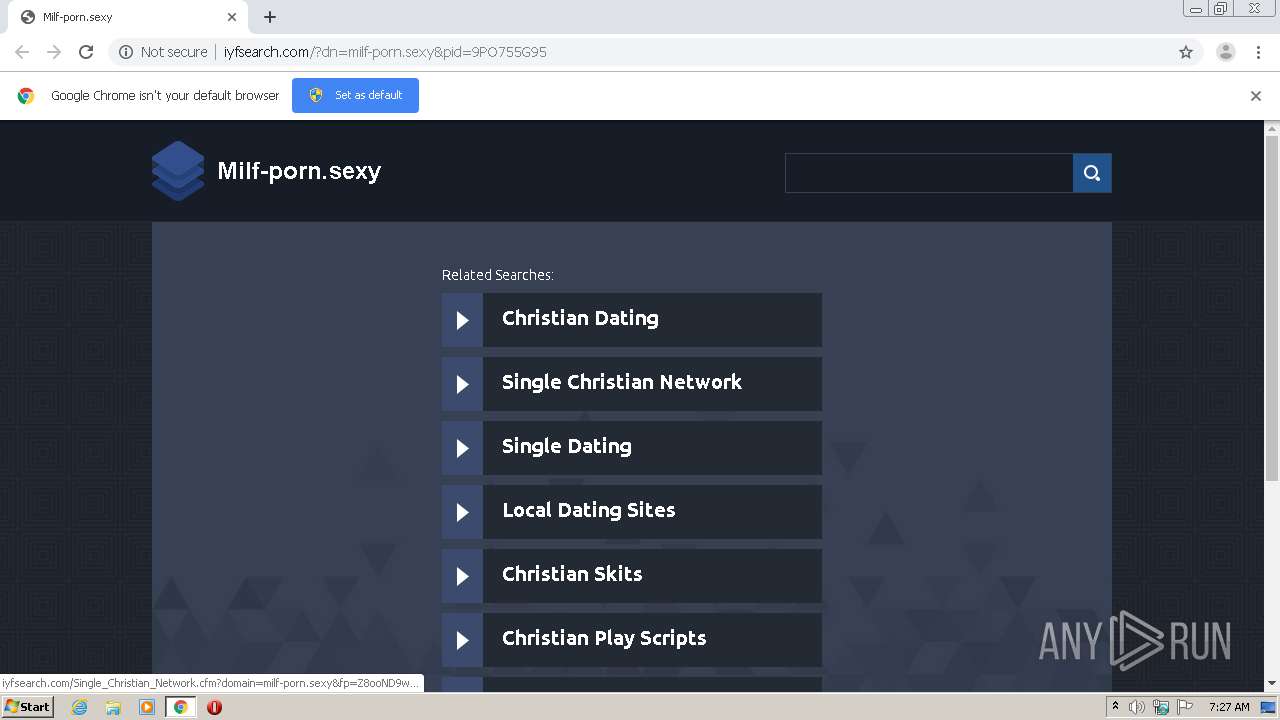Go forward using the browser forward arrow

point(54,52)
